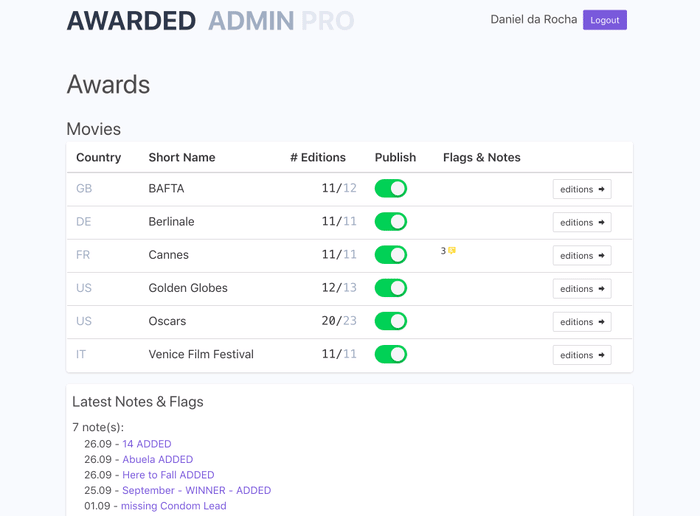Click the Movies section heading

coord(94,129)
